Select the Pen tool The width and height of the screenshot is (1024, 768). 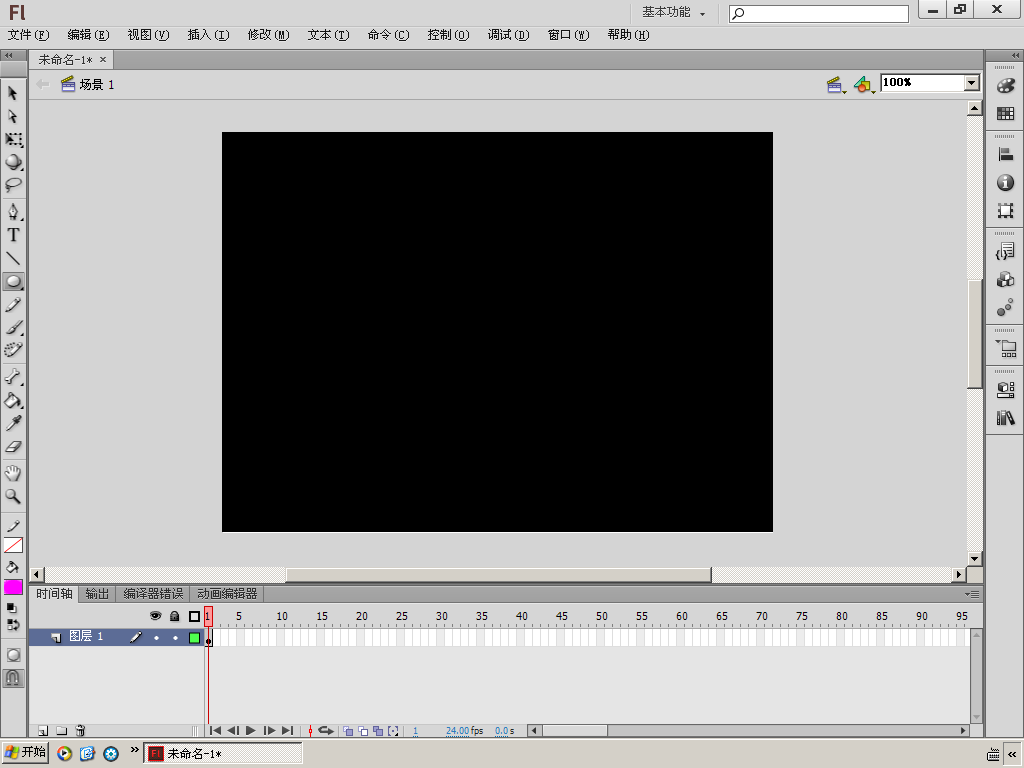click(x=13, y=212)
